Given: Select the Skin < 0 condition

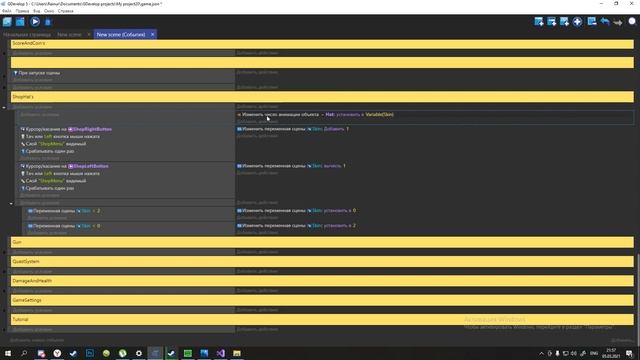Looking at the screenshot, I should [64, 226].
